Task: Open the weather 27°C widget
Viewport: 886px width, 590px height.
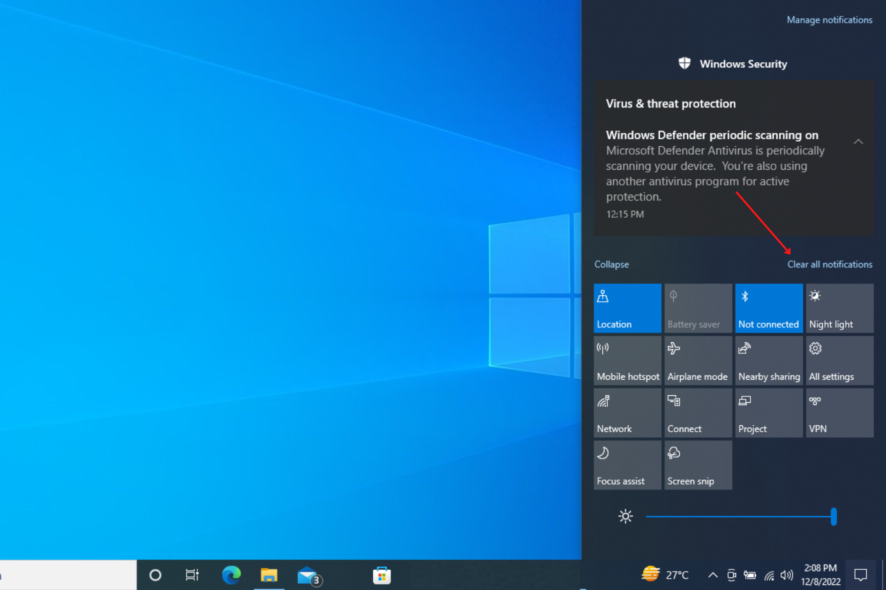Action: 665,575
